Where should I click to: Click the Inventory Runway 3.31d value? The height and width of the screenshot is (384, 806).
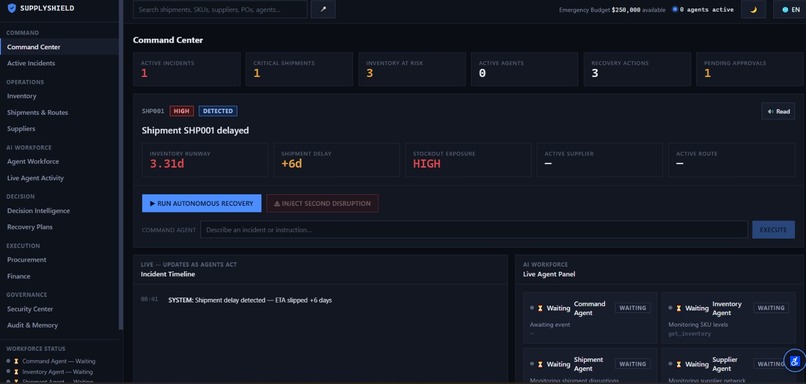pyautogui.click(x=166, y=164)
